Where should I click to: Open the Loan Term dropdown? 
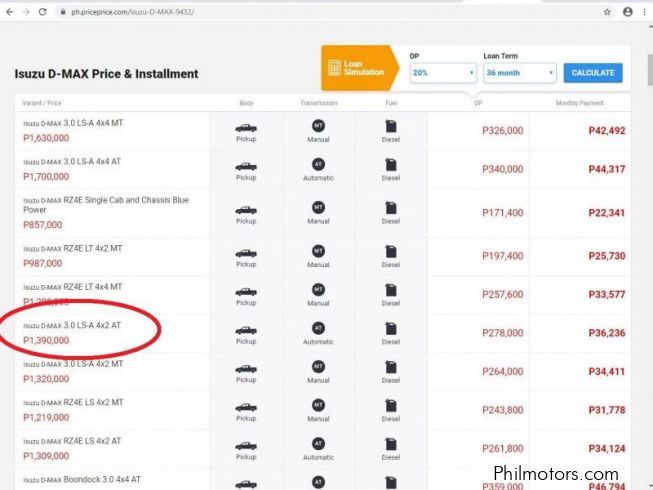click(x=518, y=73)
